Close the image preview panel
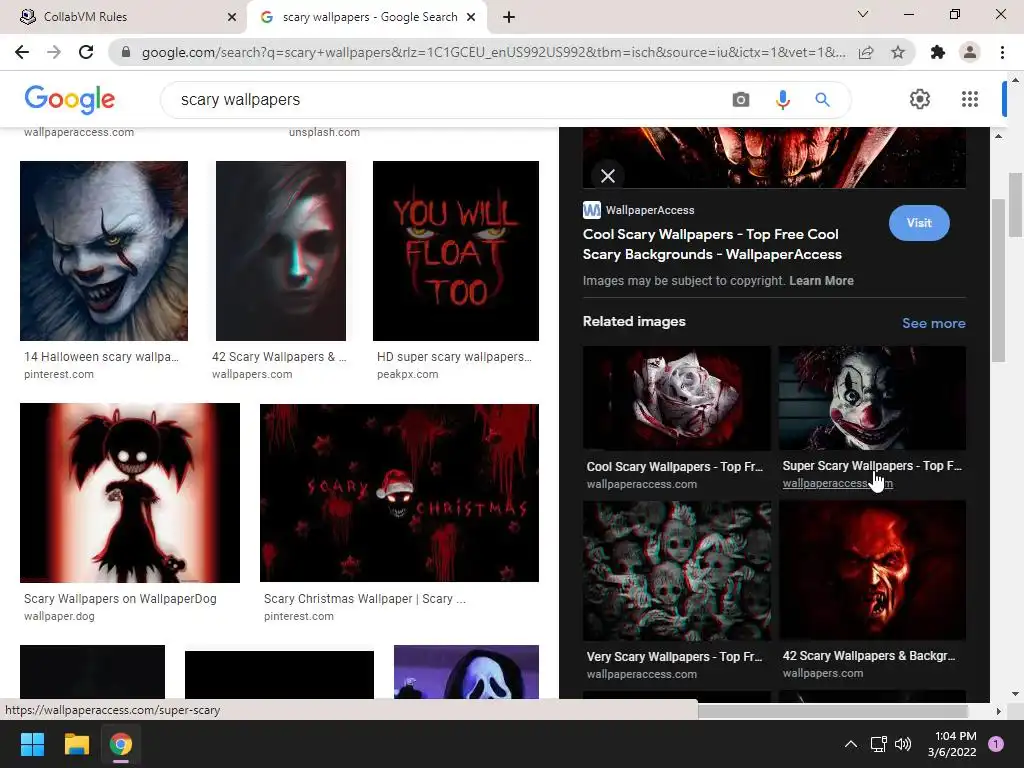This screenshot has width=1024, height=768. 608,176
